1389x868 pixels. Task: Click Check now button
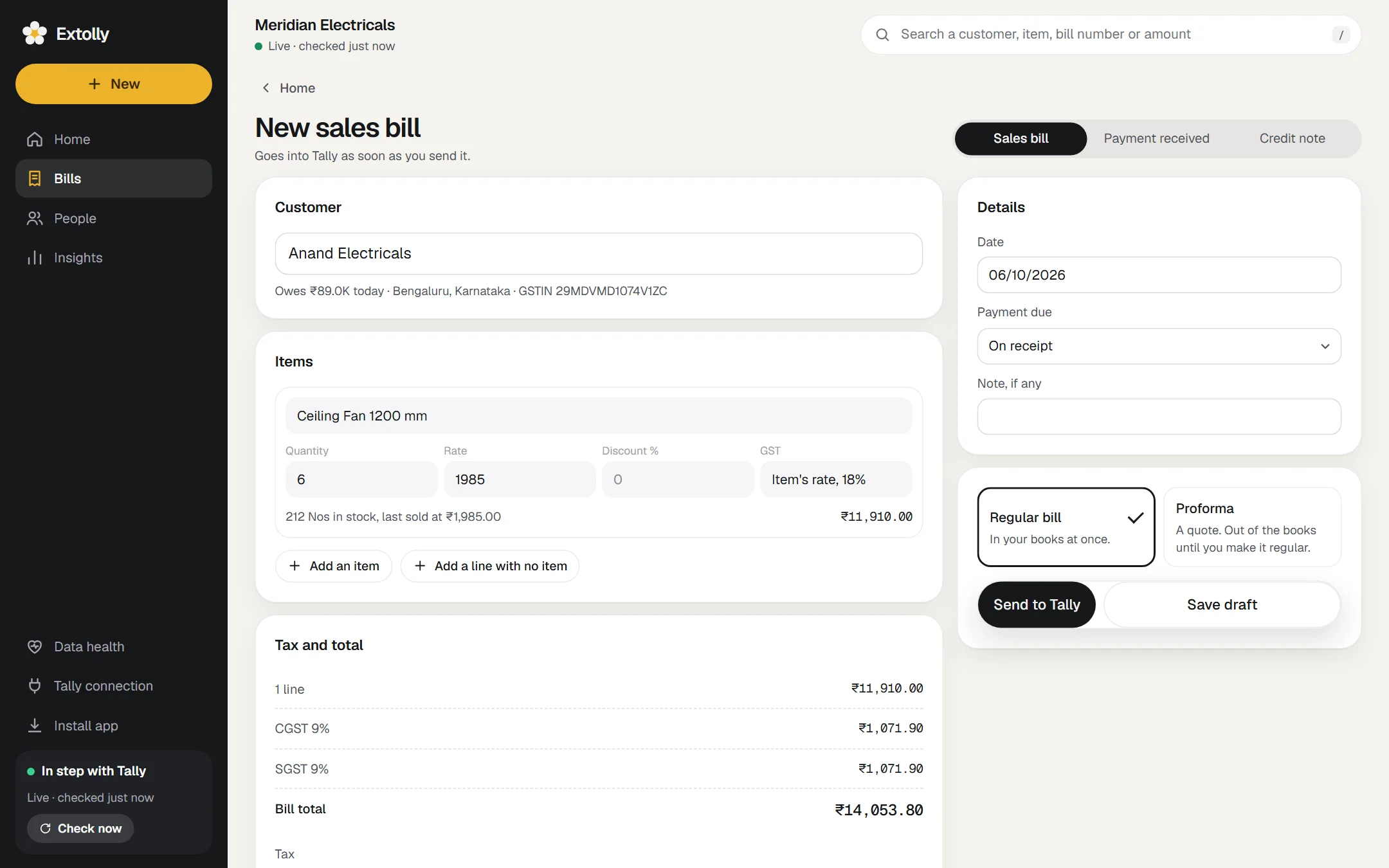80,828
